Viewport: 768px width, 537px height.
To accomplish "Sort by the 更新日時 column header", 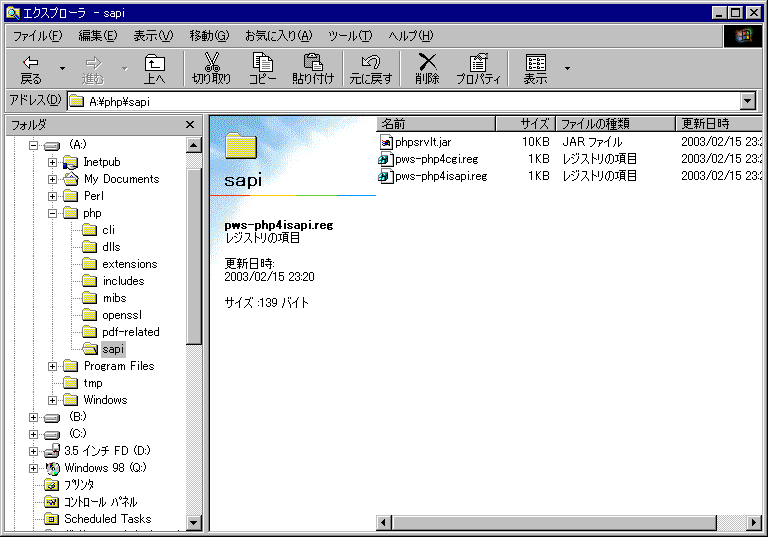I will 719,123.
